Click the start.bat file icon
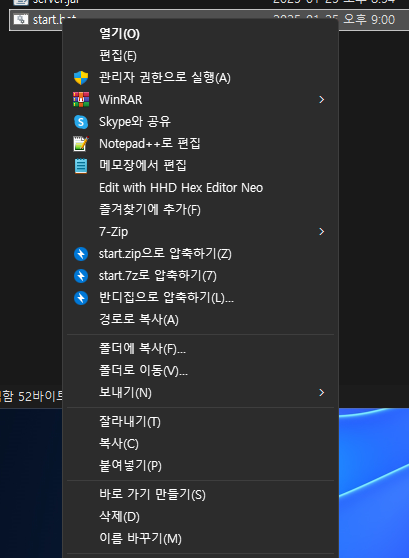The width and height of the screenshot is (409, 558). [21, 19]
